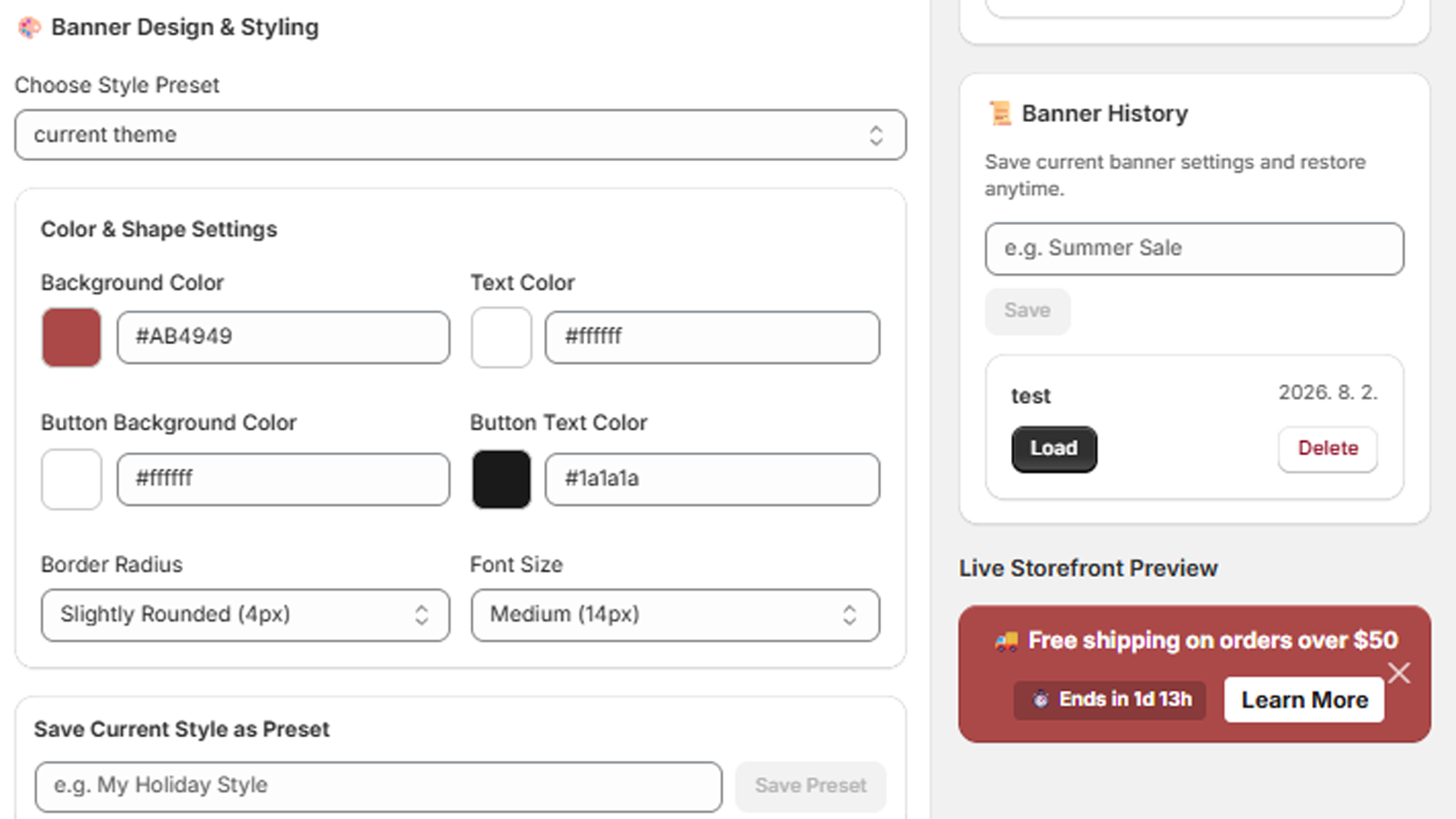Pick the Button Background Color swatch
Viewport: 1456px width, 819px height.
71,480
